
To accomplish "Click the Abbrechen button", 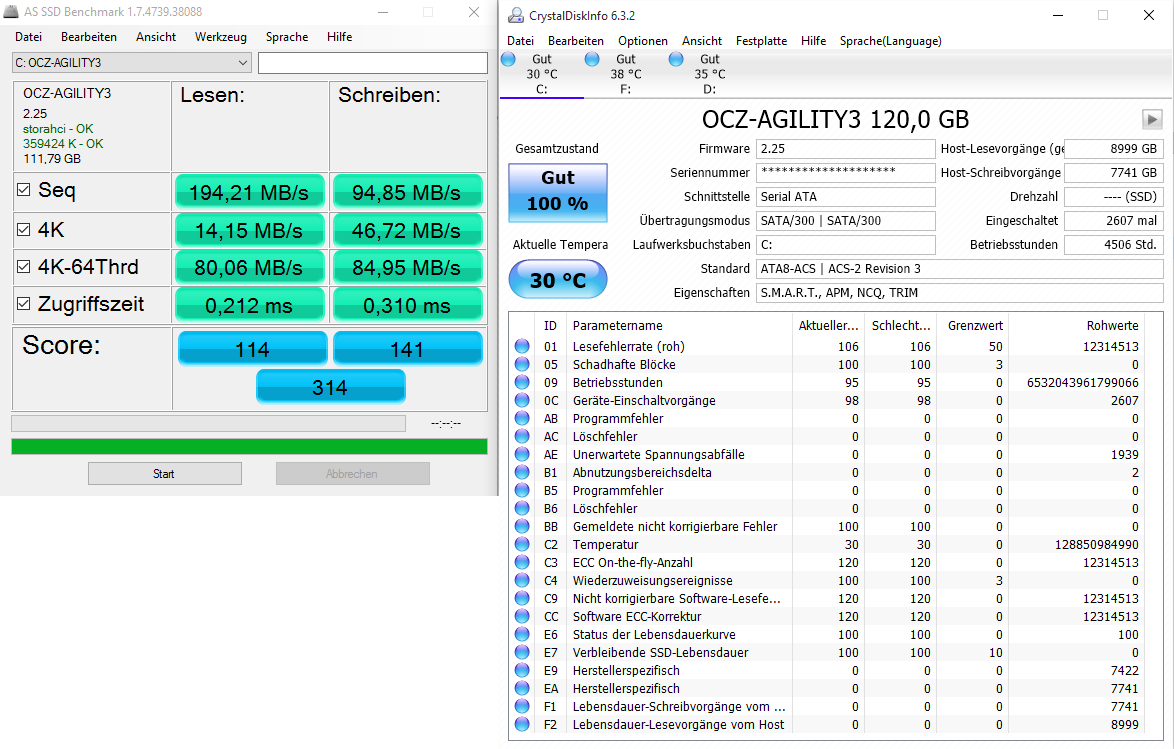I will 353,473.
